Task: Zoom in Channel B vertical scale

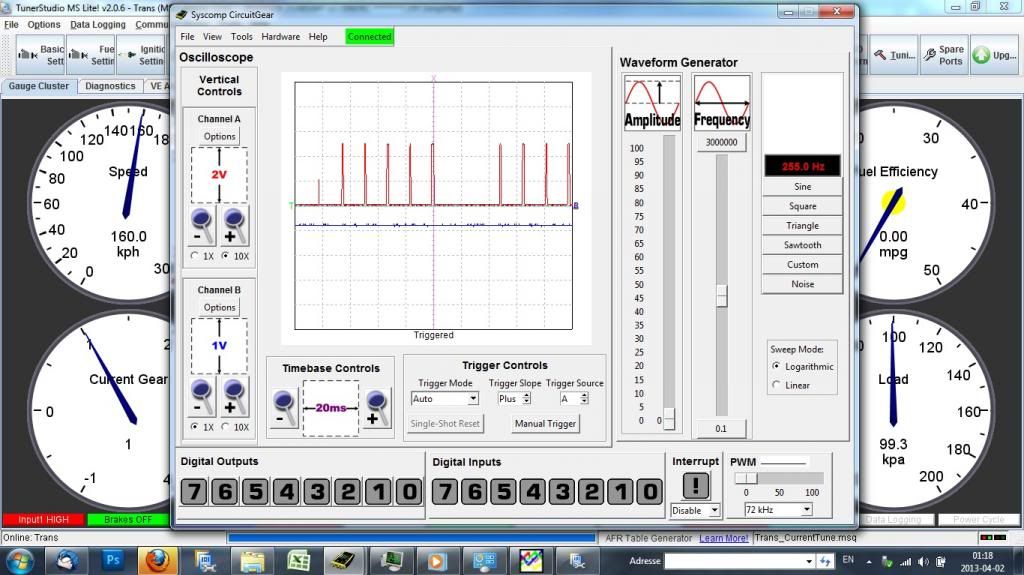Action: click(x=234, y=397)
